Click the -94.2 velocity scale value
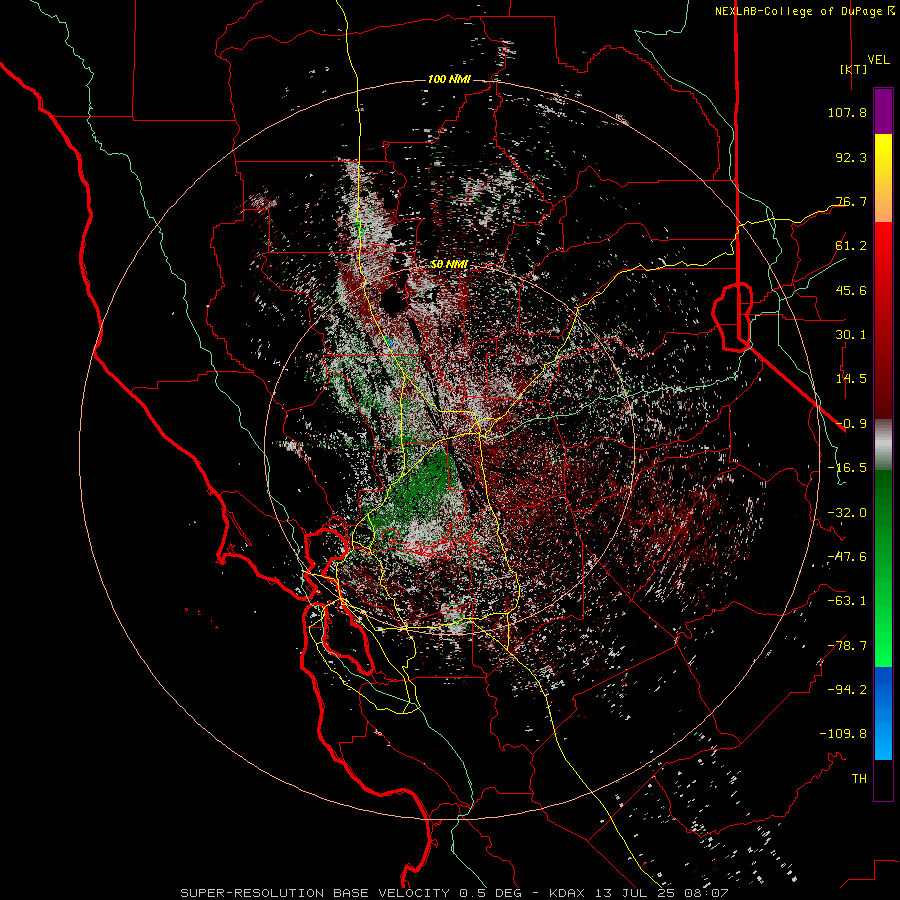The height and width of the screenshot is (900, 900). coord(847,690)
